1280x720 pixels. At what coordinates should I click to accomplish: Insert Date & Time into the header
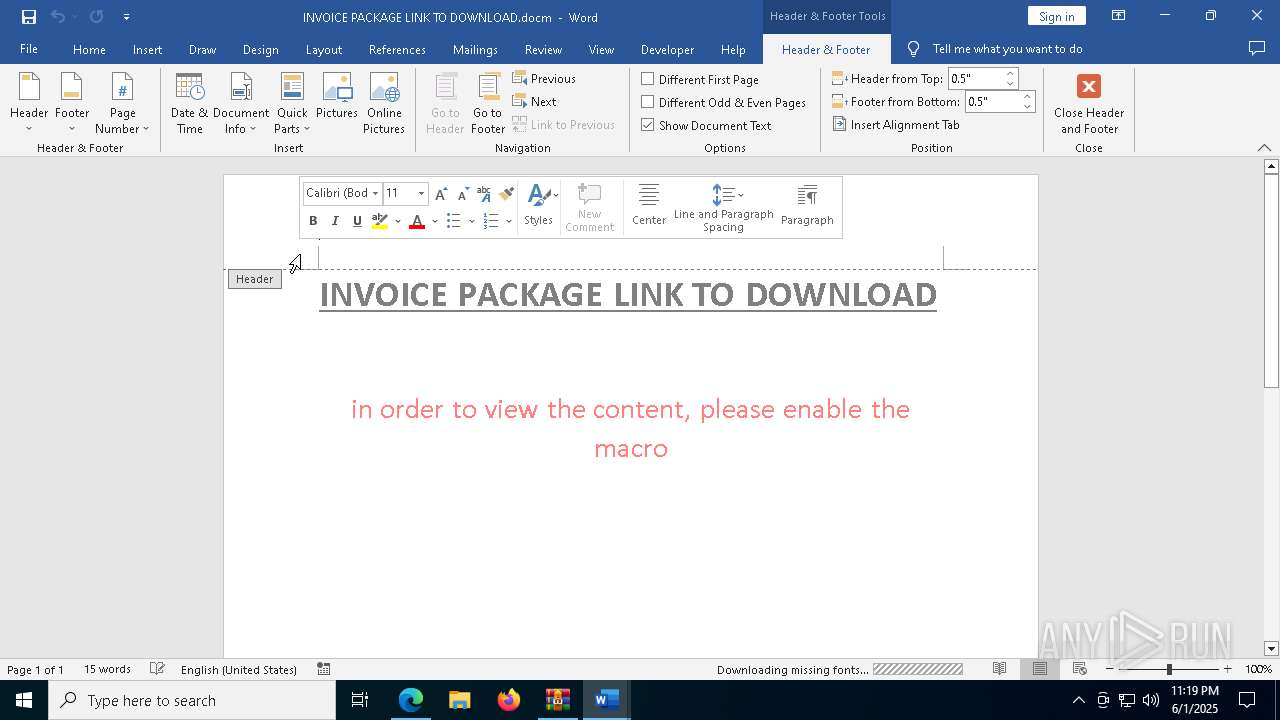pyautogui.click(x=190, y=103)
